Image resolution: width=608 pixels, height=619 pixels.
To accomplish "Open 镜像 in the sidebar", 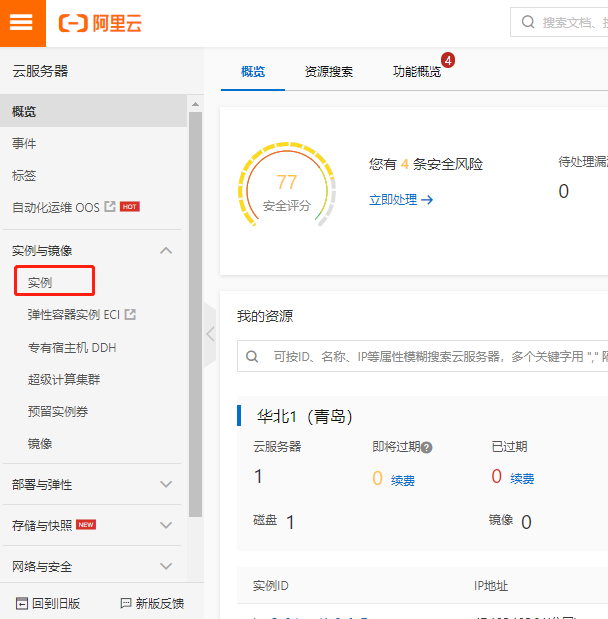I will (x=40, y=443).
